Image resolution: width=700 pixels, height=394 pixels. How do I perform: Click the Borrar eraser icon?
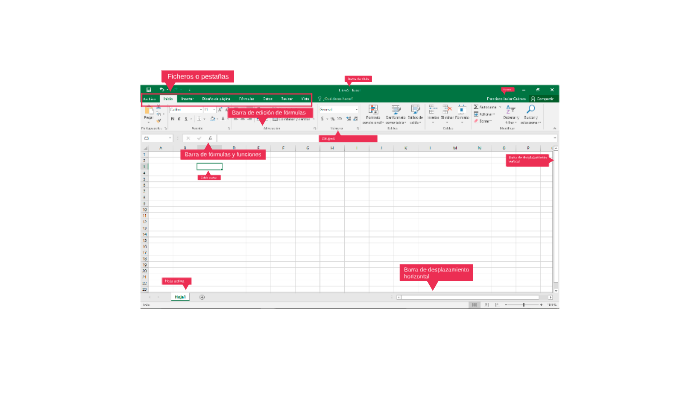(476, 121)
